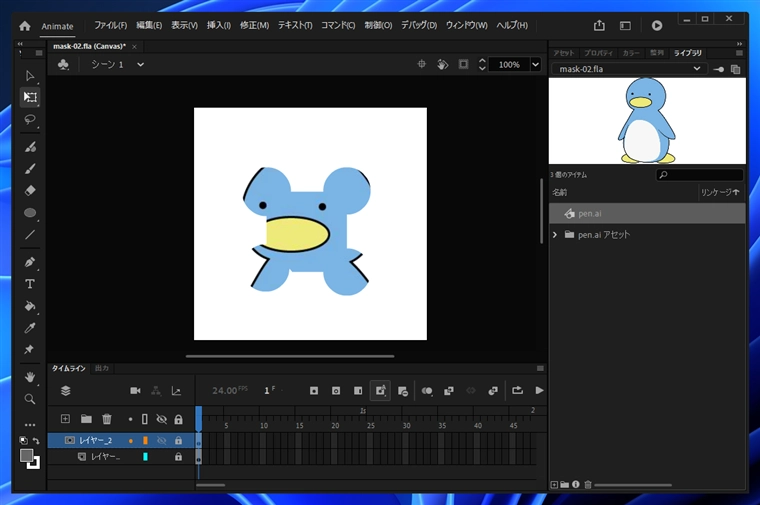
Task: Toggle clip content outside stage
Action: point(463,64)
